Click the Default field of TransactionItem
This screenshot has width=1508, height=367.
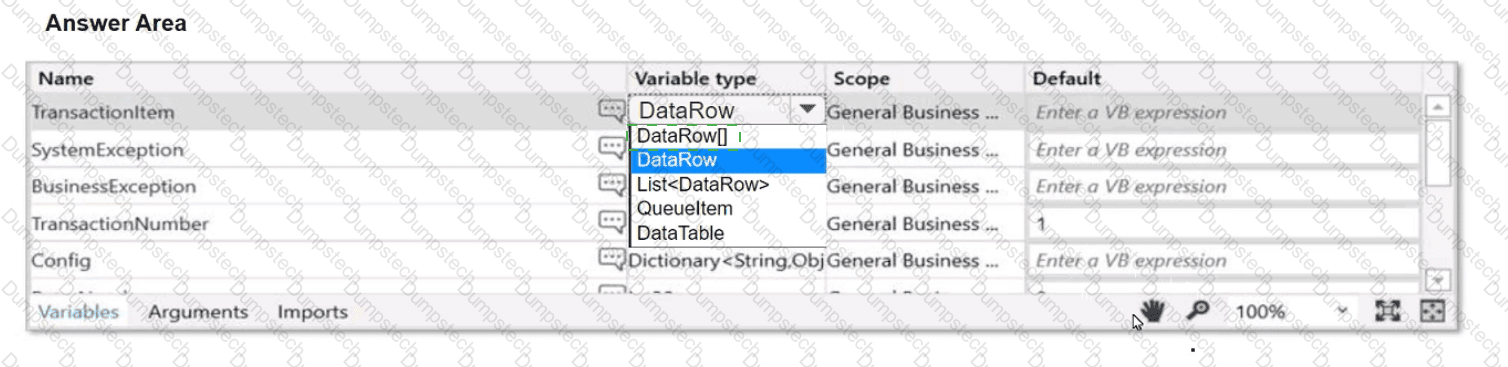[x=1223, y=112]
